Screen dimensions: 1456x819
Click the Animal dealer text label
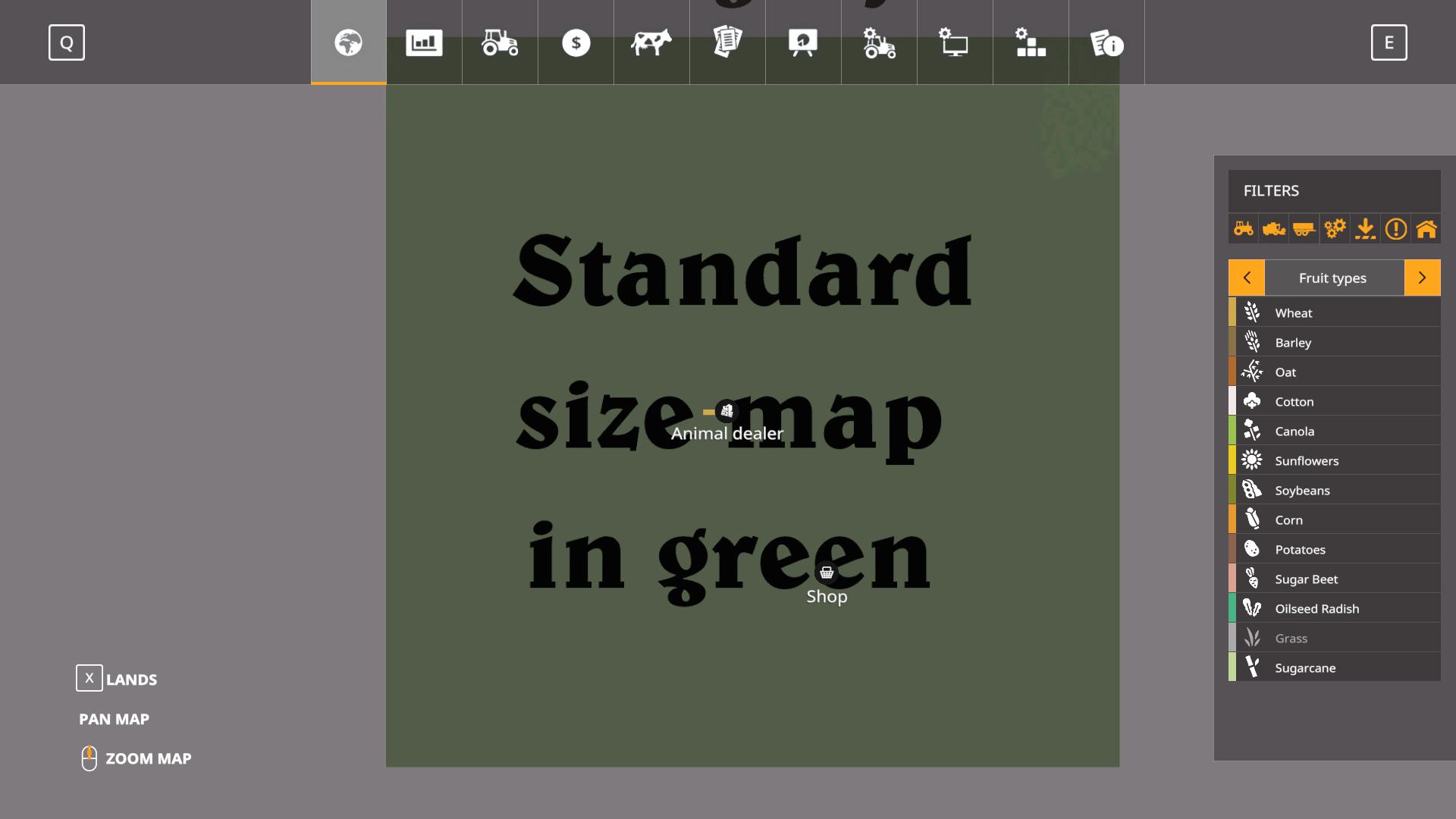(x=726, y=434)
